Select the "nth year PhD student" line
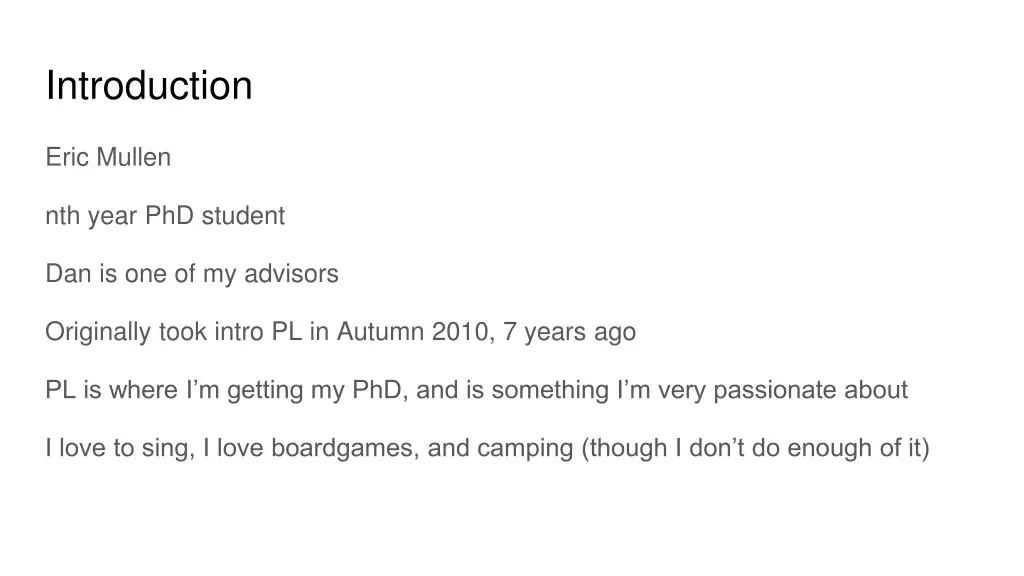This screenshot has height=576, width=1024. tap(165, 216)
